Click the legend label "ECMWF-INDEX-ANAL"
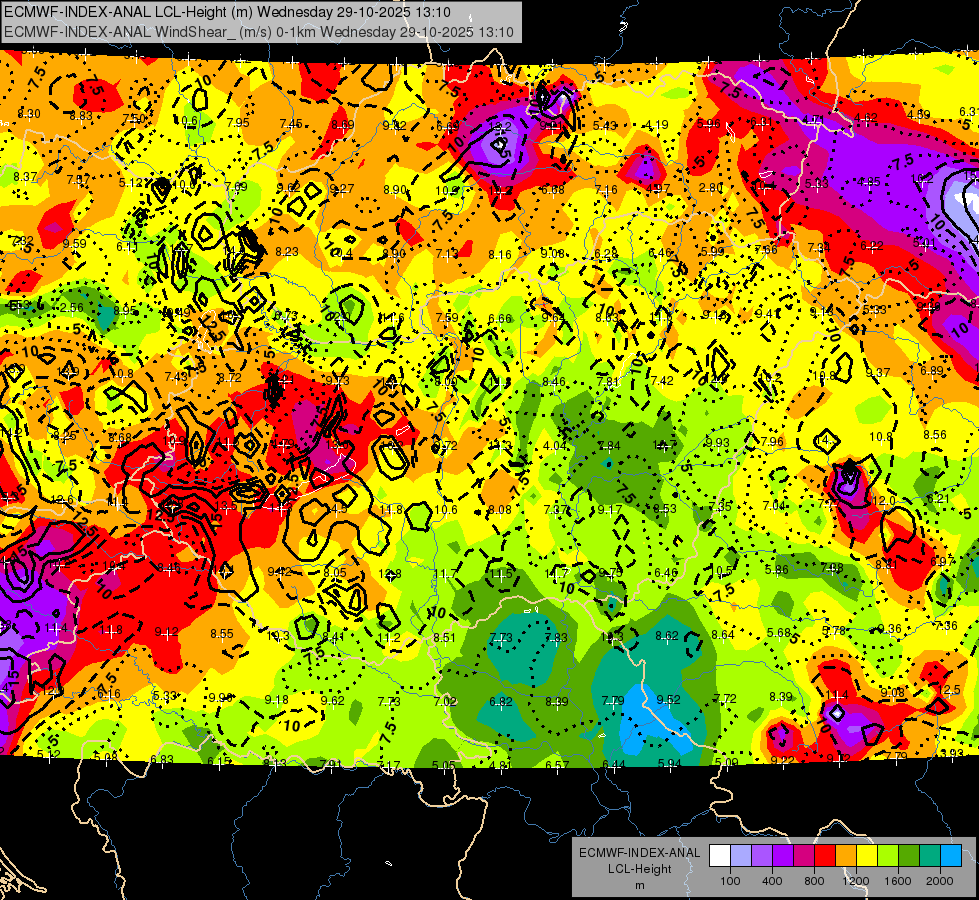Viewport: 979px width, 900px height. 639,853
